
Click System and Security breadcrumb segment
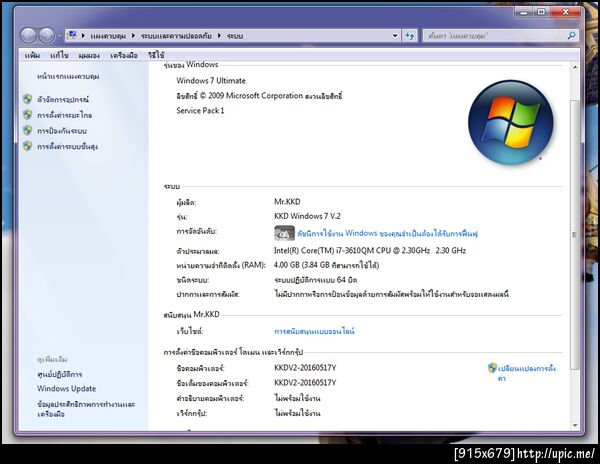click(x=176, y=36)
